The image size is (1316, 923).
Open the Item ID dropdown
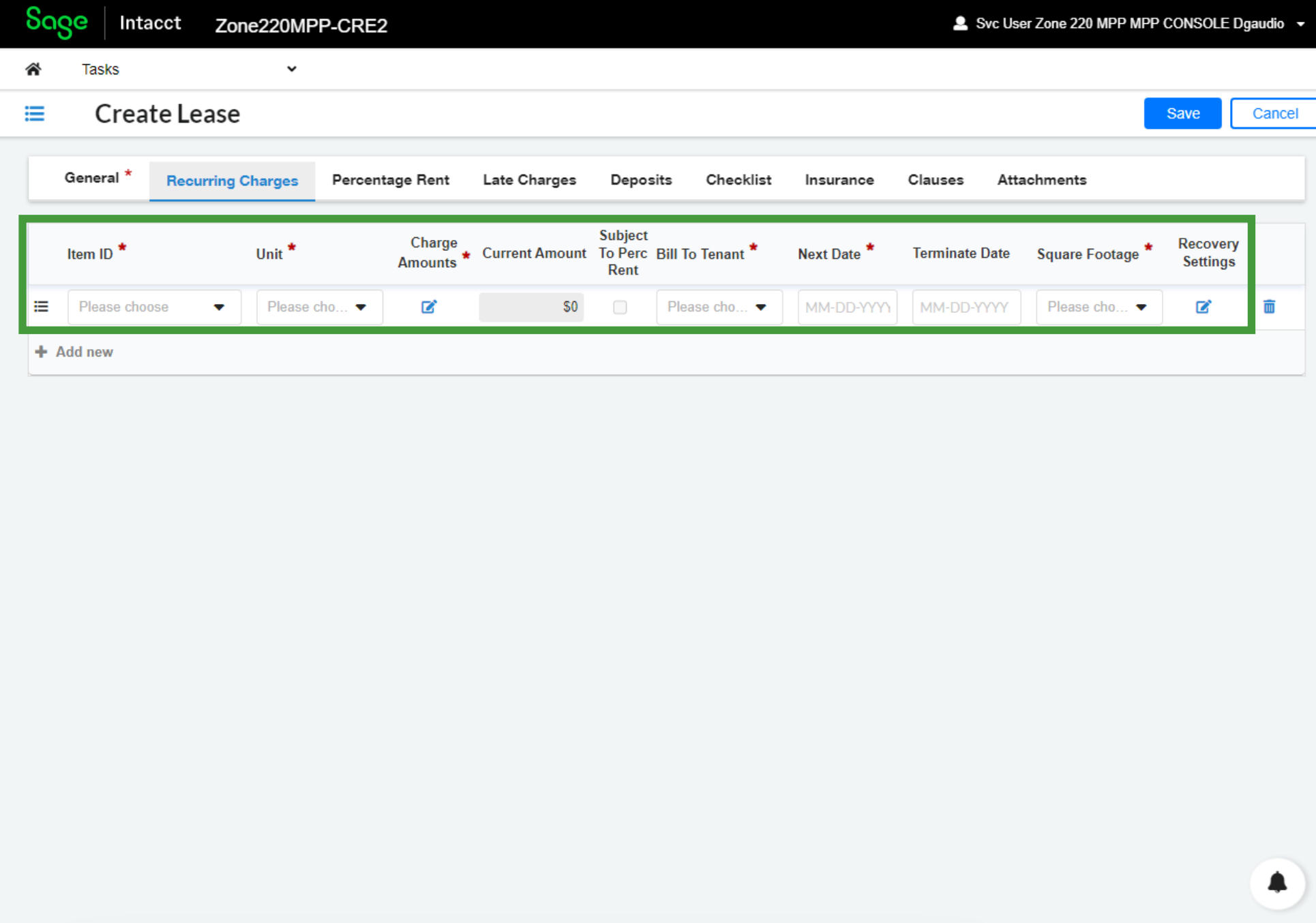(154, 307)
